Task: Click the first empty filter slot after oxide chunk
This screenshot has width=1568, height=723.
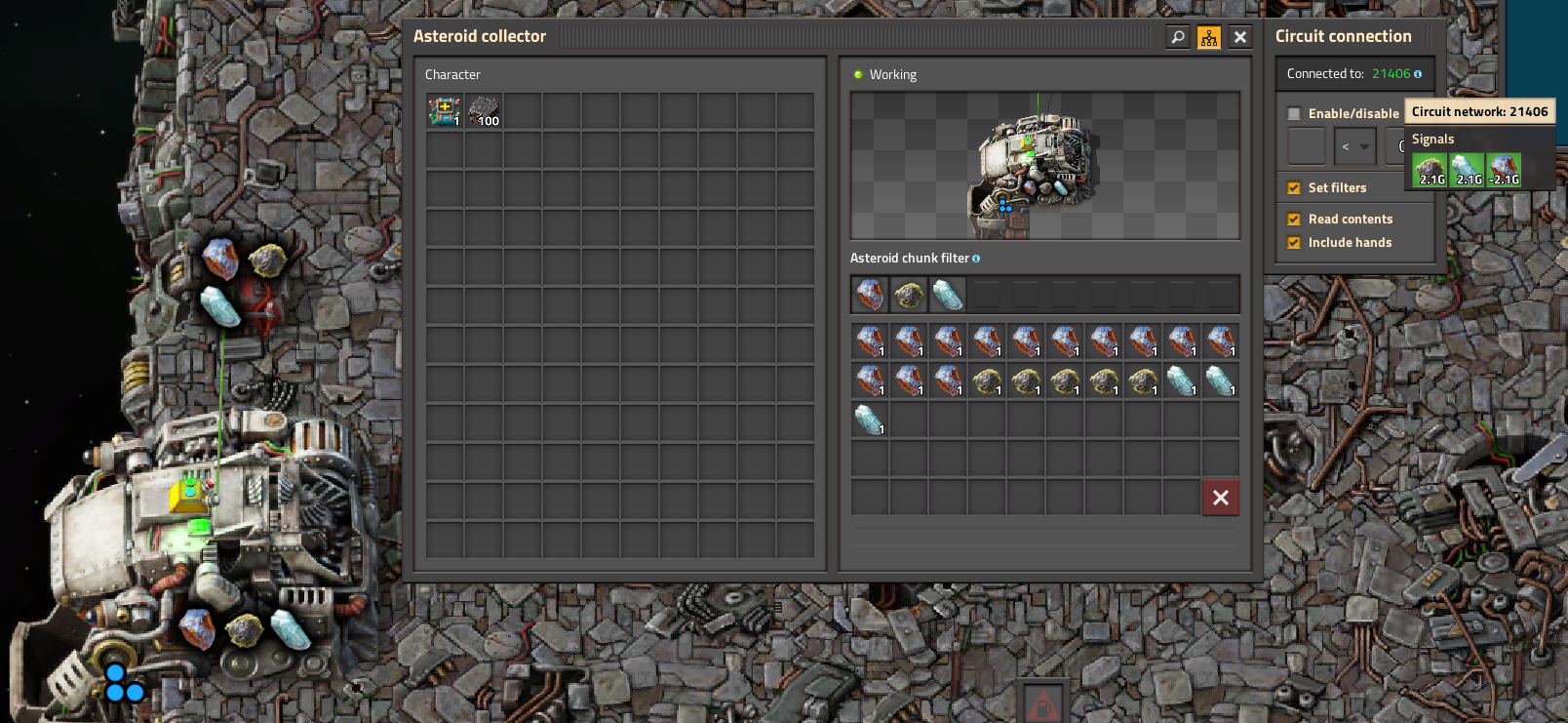Action: point(987,295)
